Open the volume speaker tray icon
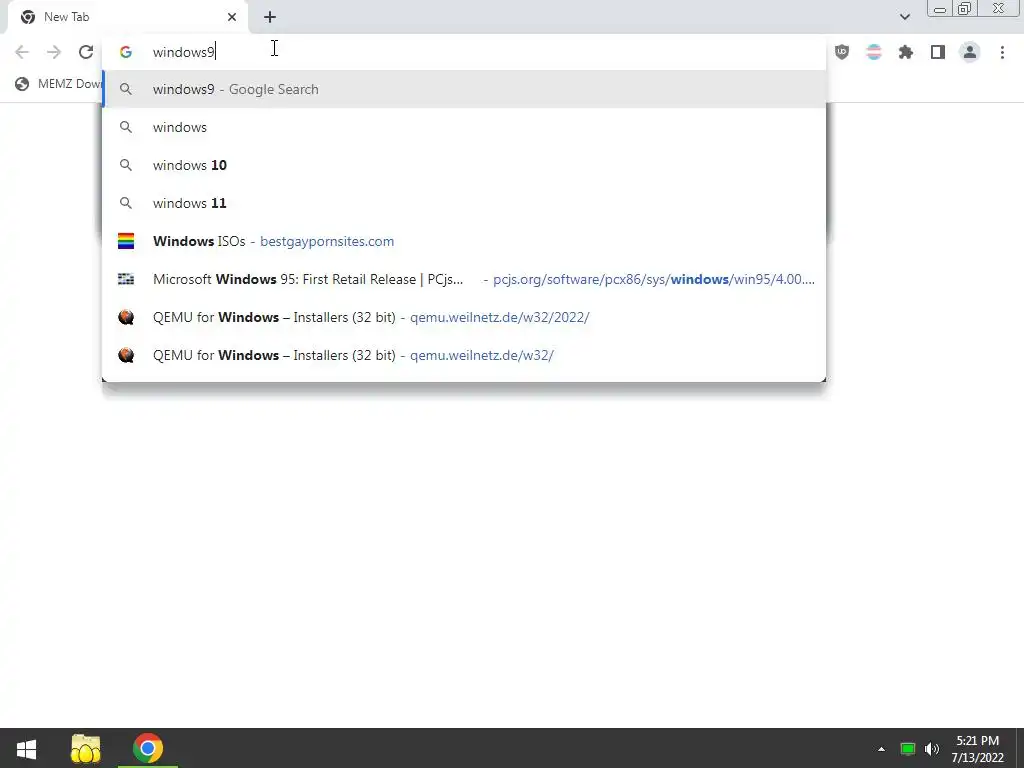The height and width of the screenshot is (768, 1024). click(932, 749)
